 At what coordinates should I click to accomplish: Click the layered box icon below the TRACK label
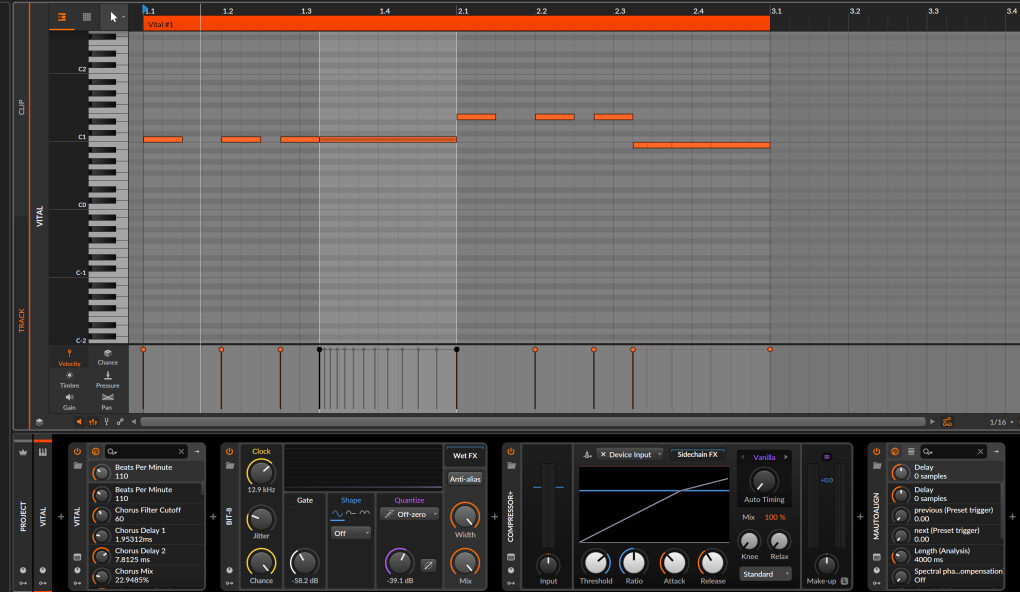click(39, 422)
